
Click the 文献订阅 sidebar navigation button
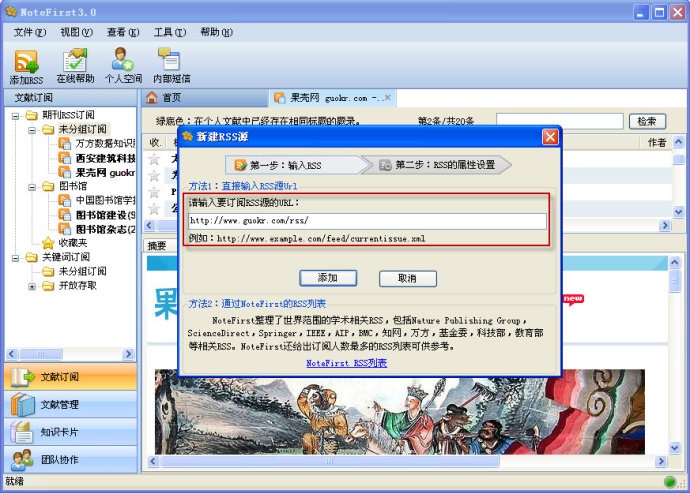pos(70,377)
